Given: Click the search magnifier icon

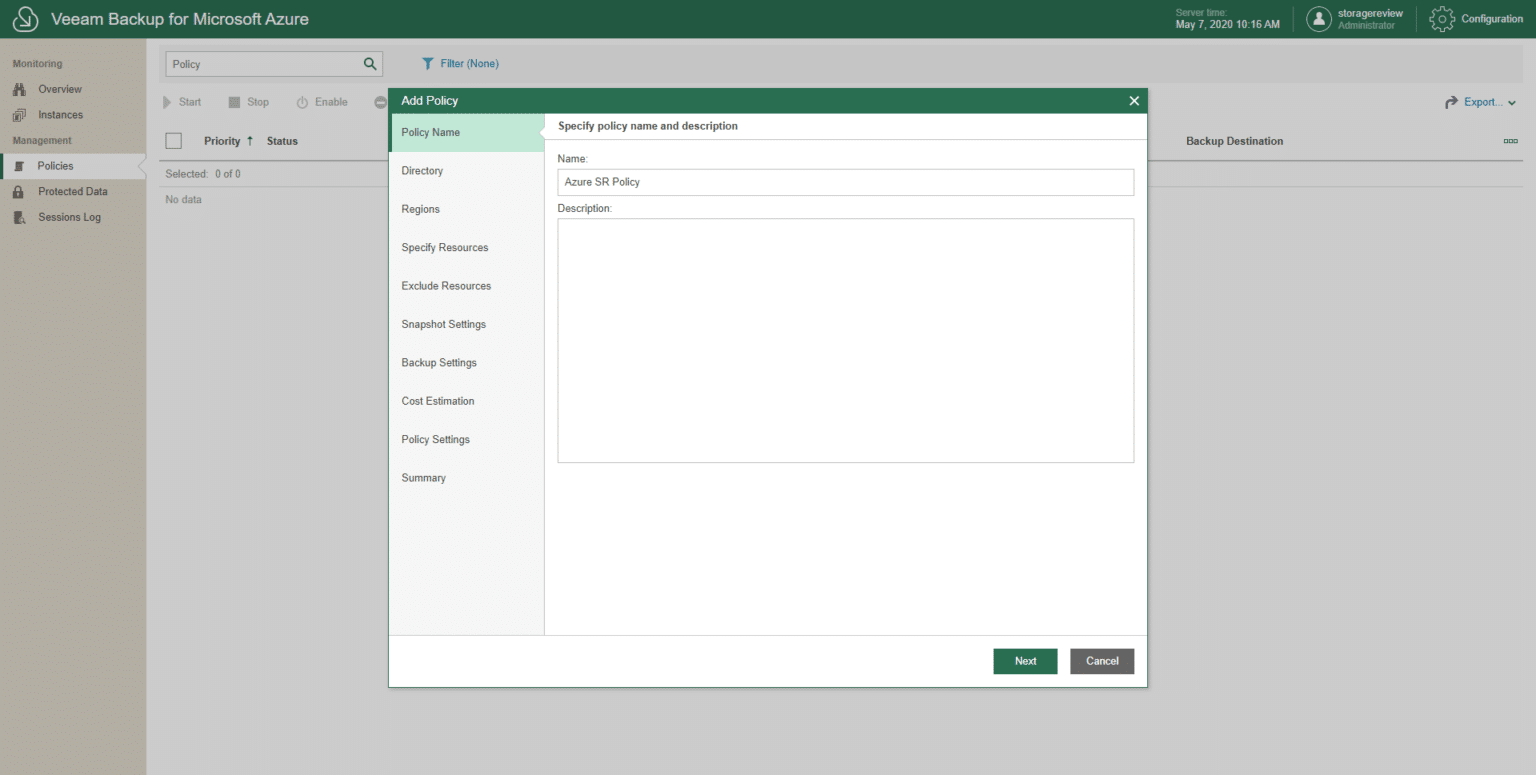Looking at the screenshot, I should tap(370, 64).
